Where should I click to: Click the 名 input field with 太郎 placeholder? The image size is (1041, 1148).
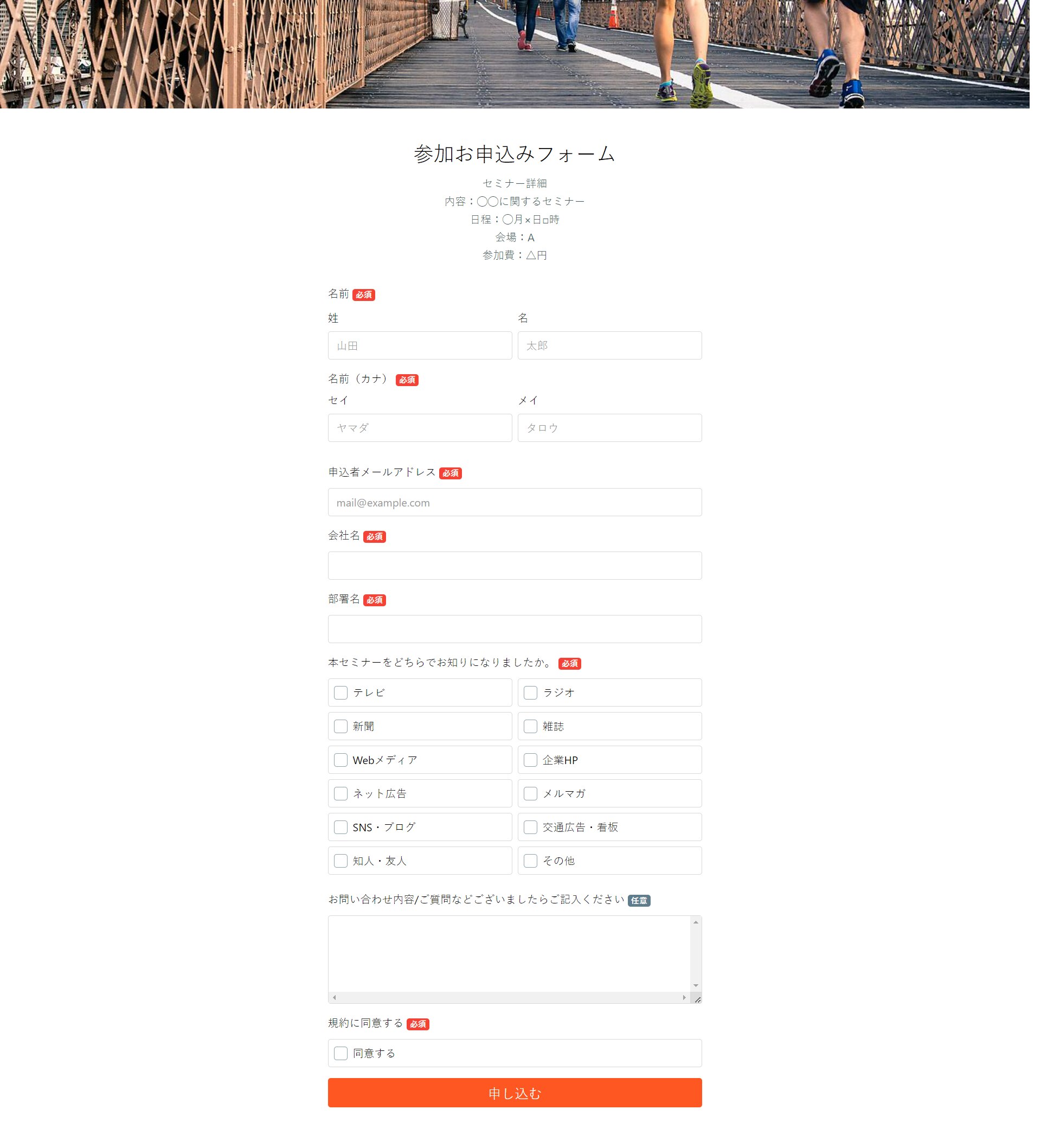click(x=609, y=345)
